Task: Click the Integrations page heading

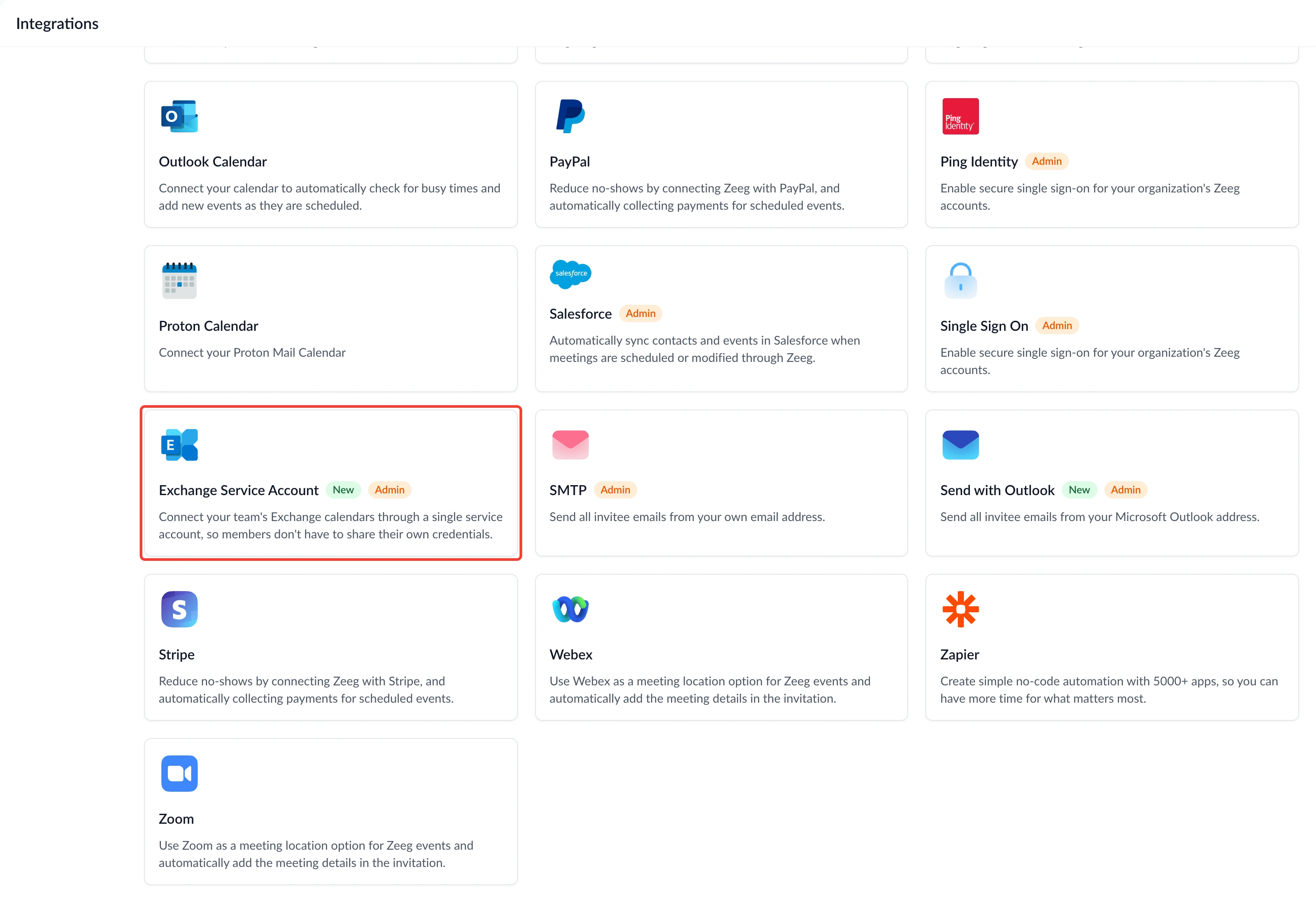Action: (57, 23)
